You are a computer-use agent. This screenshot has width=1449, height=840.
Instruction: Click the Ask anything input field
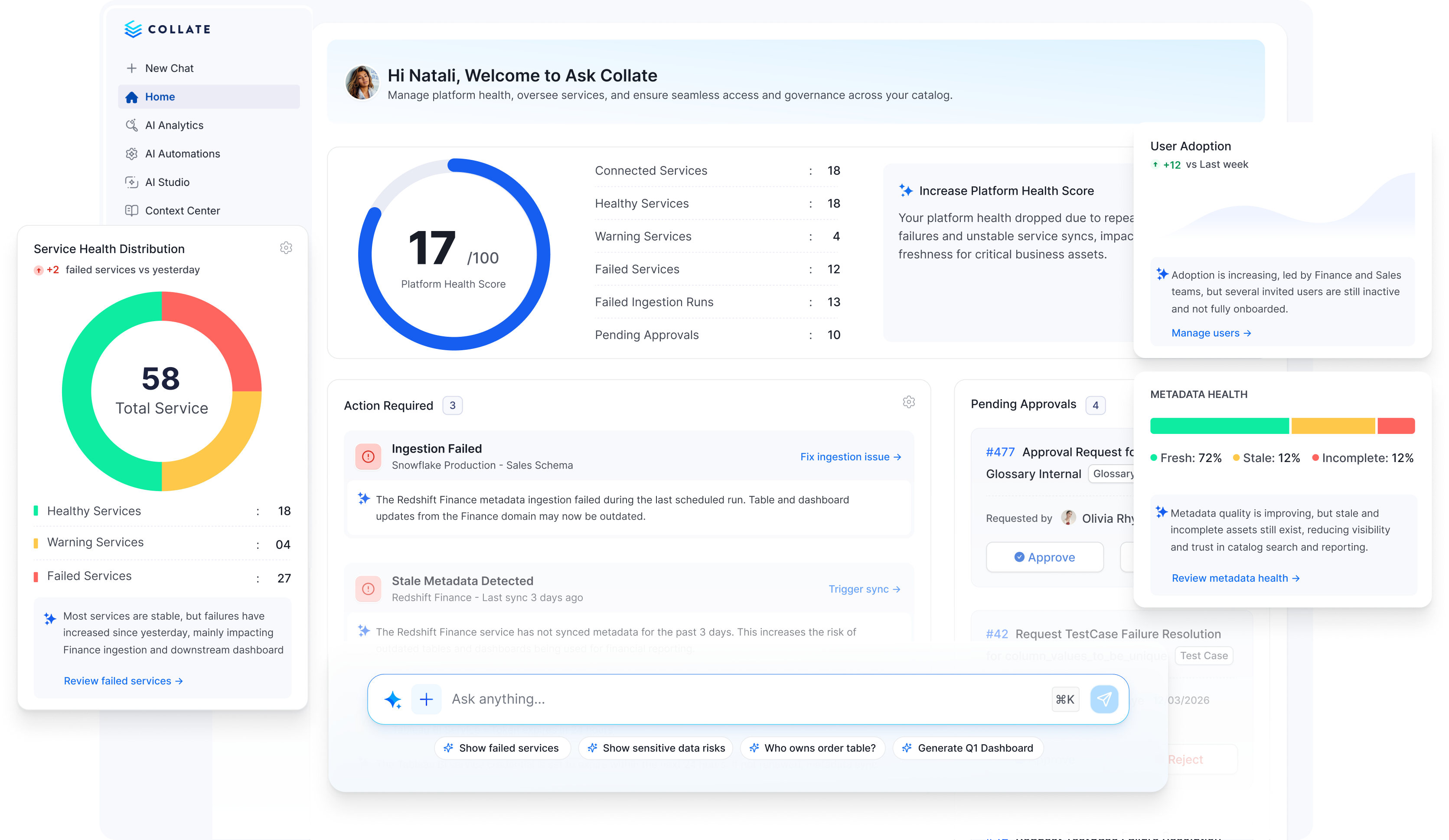tap(747, 699)
